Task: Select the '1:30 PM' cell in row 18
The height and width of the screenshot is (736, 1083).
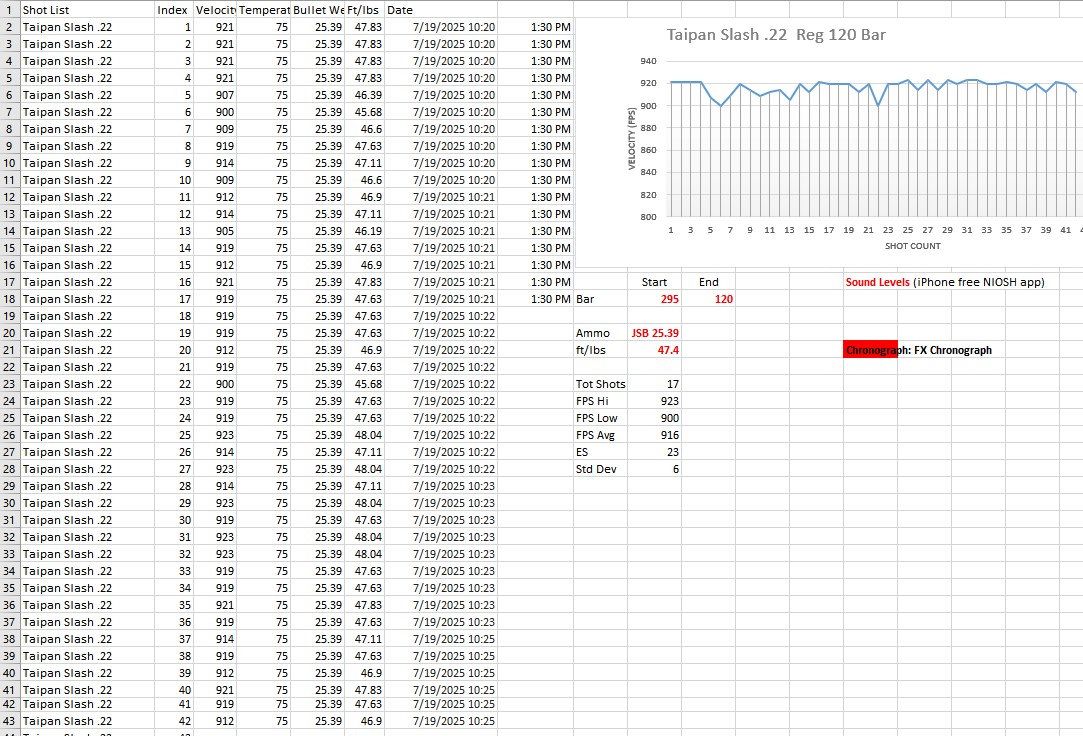Action: click(535, 299)
